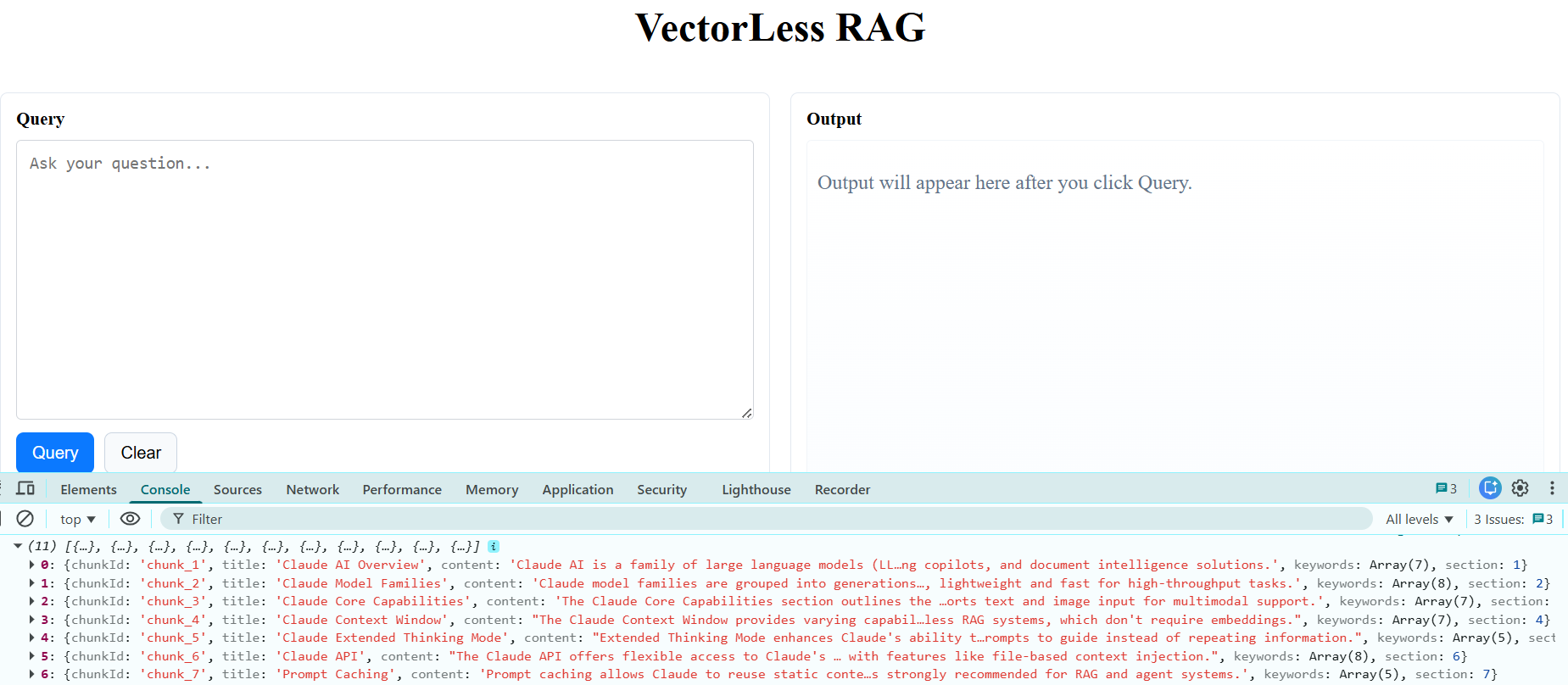Open the Lighthouse tab
This screenshot has width=1568, height=685.
coord(756,489)
